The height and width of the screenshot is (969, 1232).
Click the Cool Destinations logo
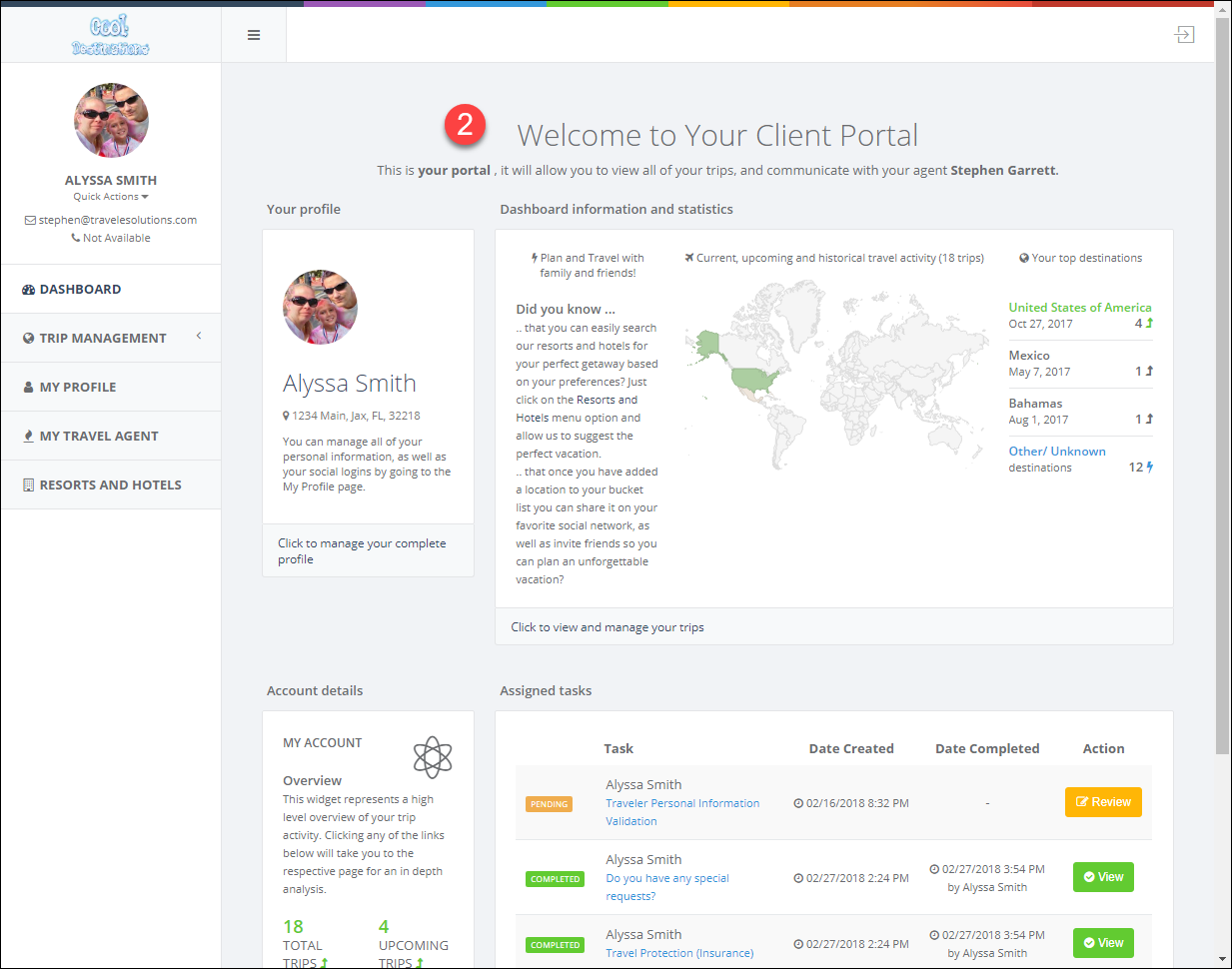click(110, 35)
